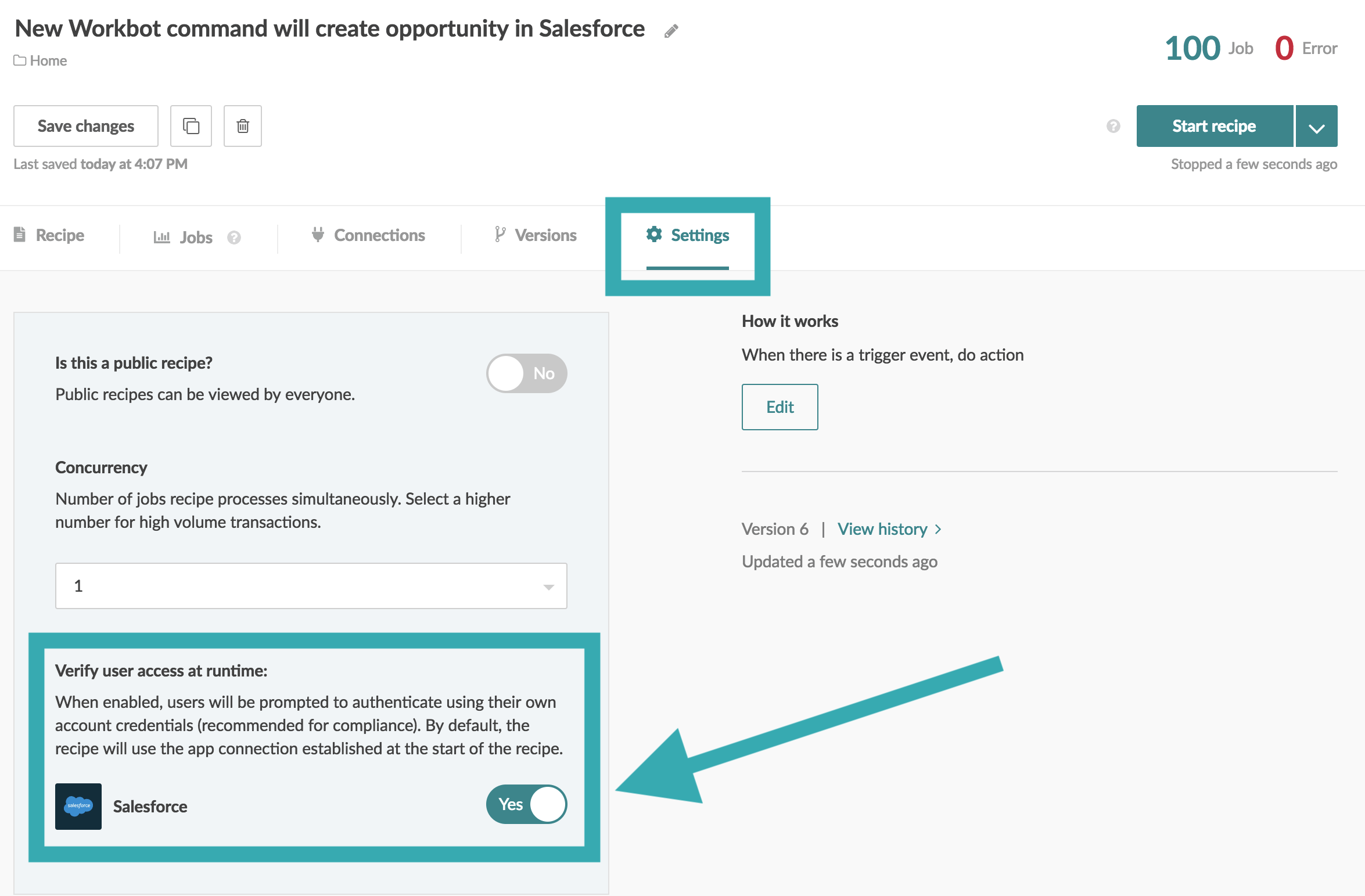
Task: Expand the Start recipe options arrow
Action: click(x=1317, y=126)
